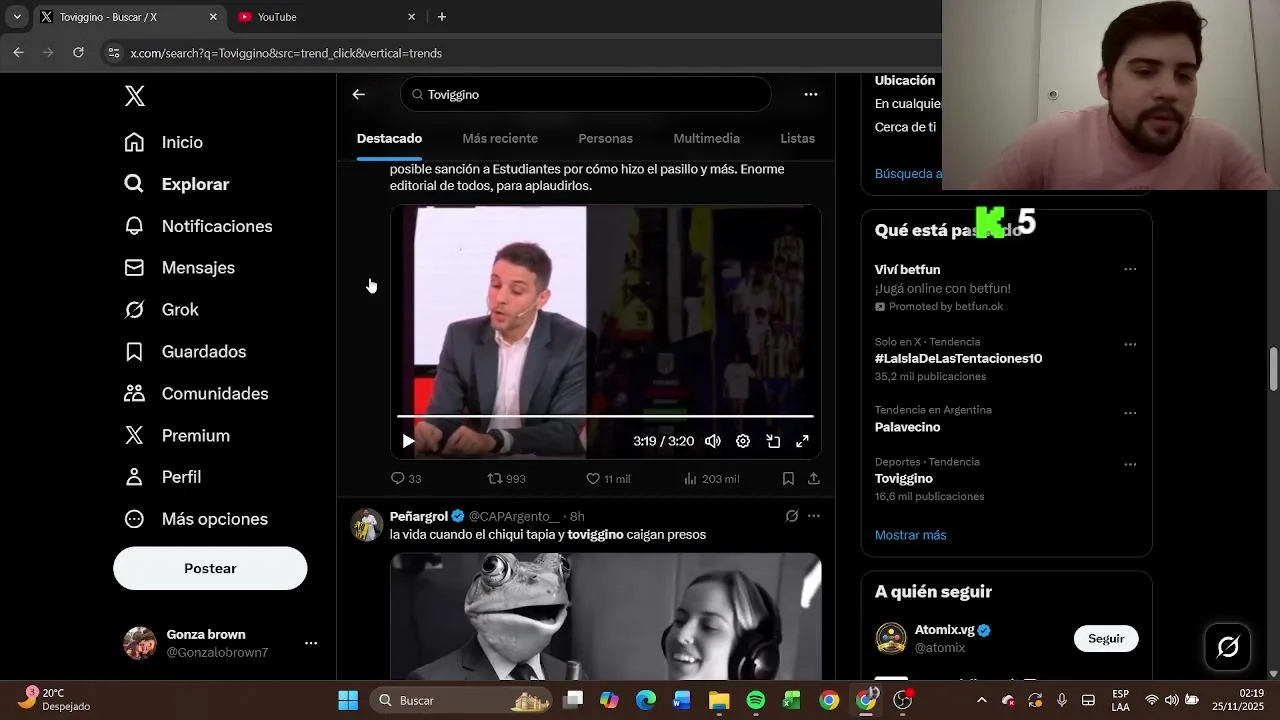Image resolution: width=1280 pixels, height=720 pixels.
Task: Click the Postear button
Action: point(210,568)
